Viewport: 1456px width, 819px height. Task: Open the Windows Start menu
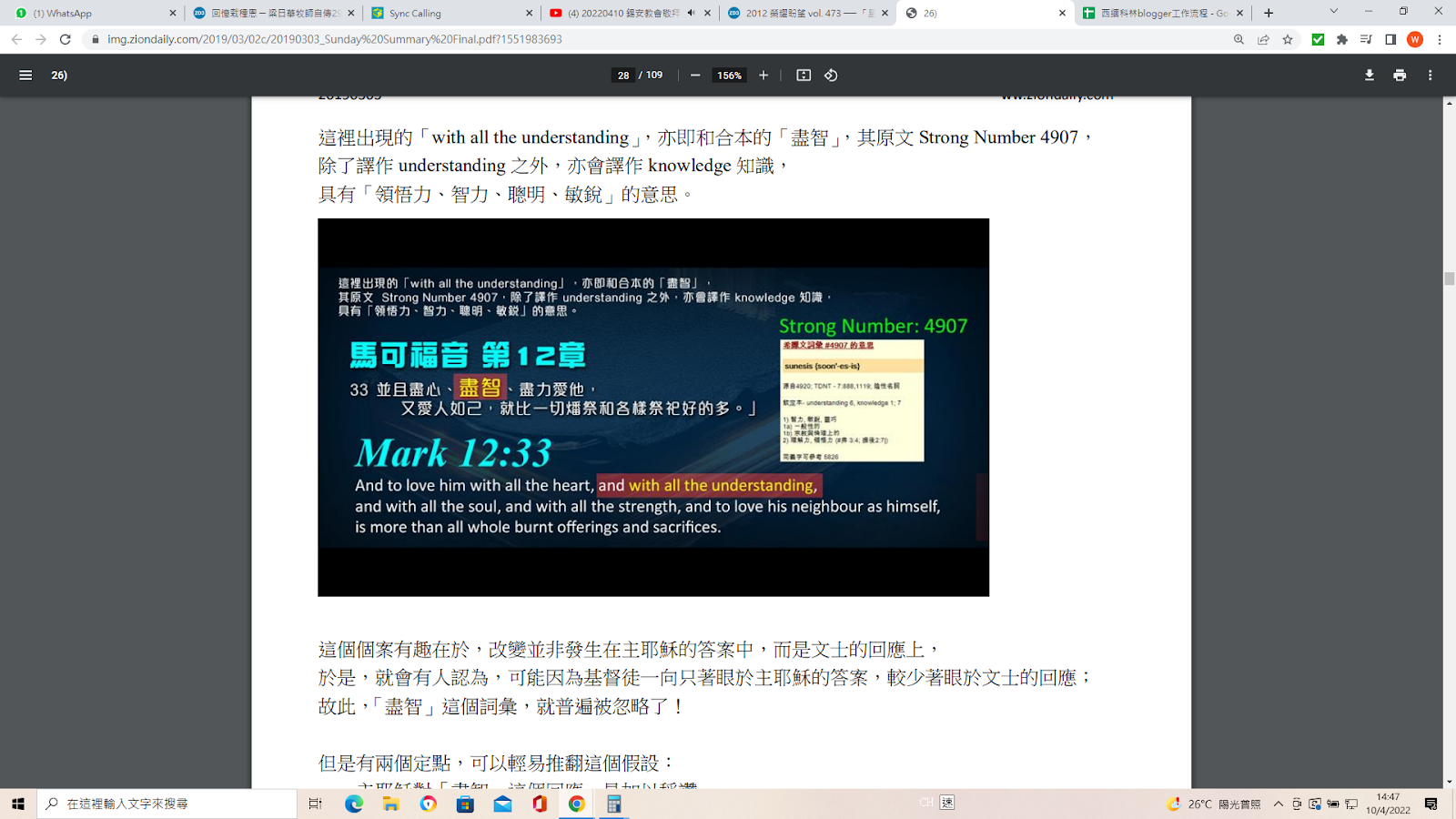point(18,804)
